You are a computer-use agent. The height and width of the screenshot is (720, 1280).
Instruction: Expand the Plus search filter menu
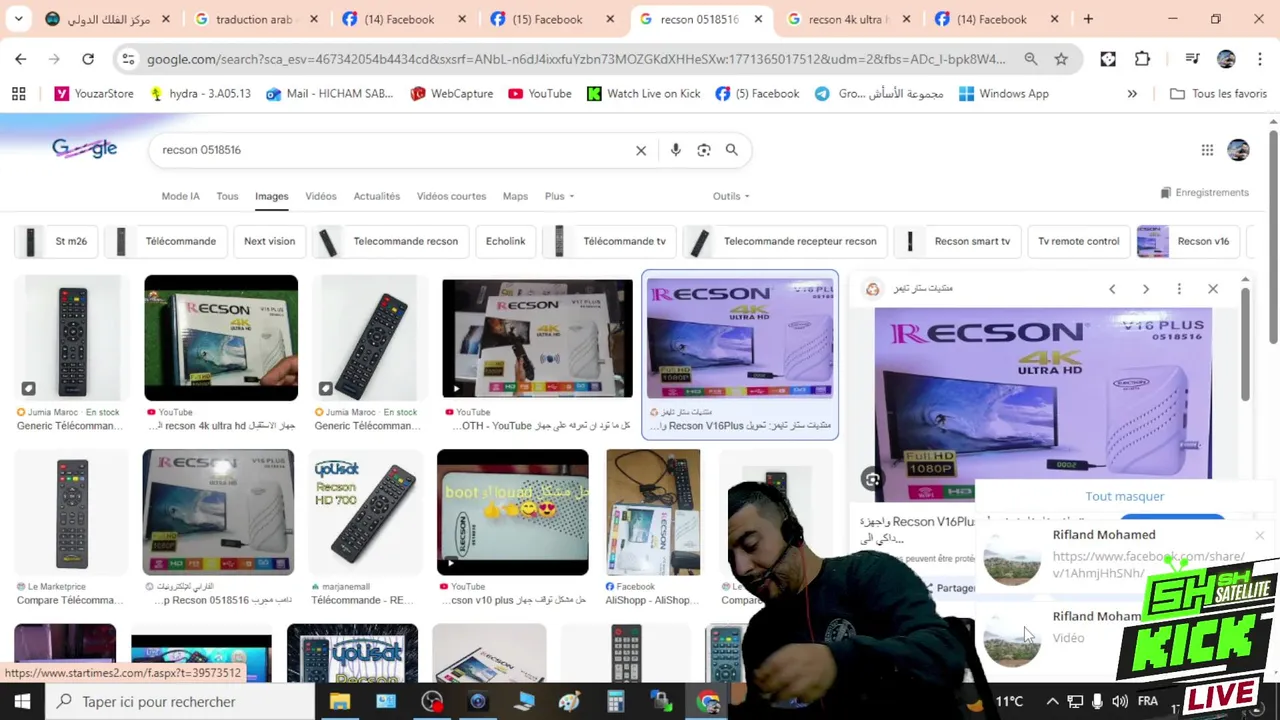pyautogui.click(x=559, y=196)
